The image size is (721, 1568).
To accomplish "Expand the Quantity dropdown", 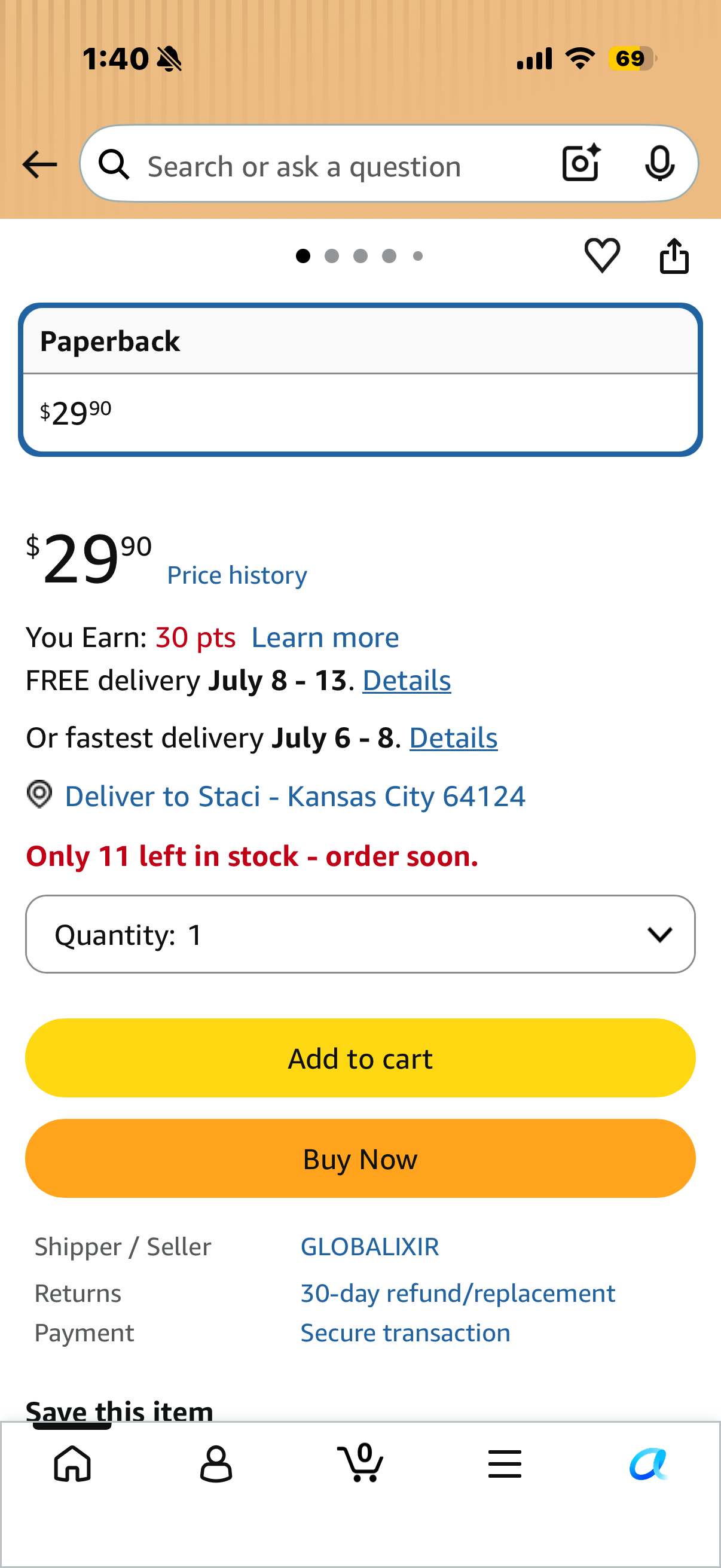I will (x=360, y=934).
